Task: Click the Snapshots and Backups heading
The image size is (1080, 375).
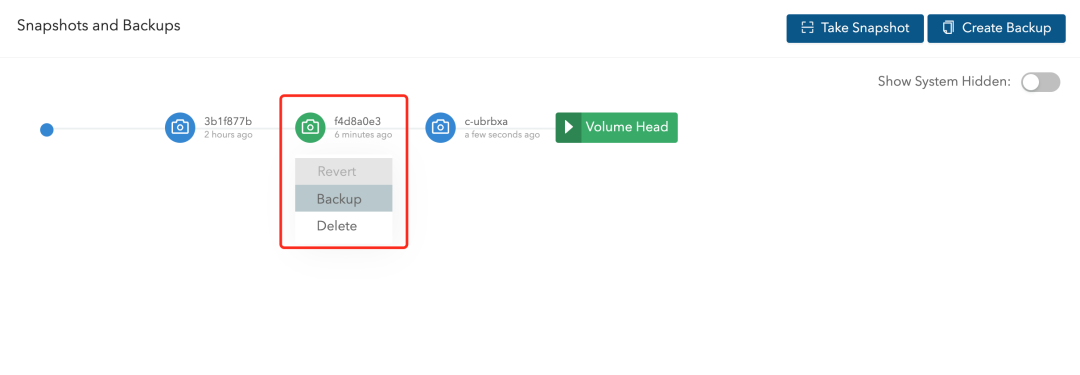Action: pyautogui.click(x=98, y=26)
